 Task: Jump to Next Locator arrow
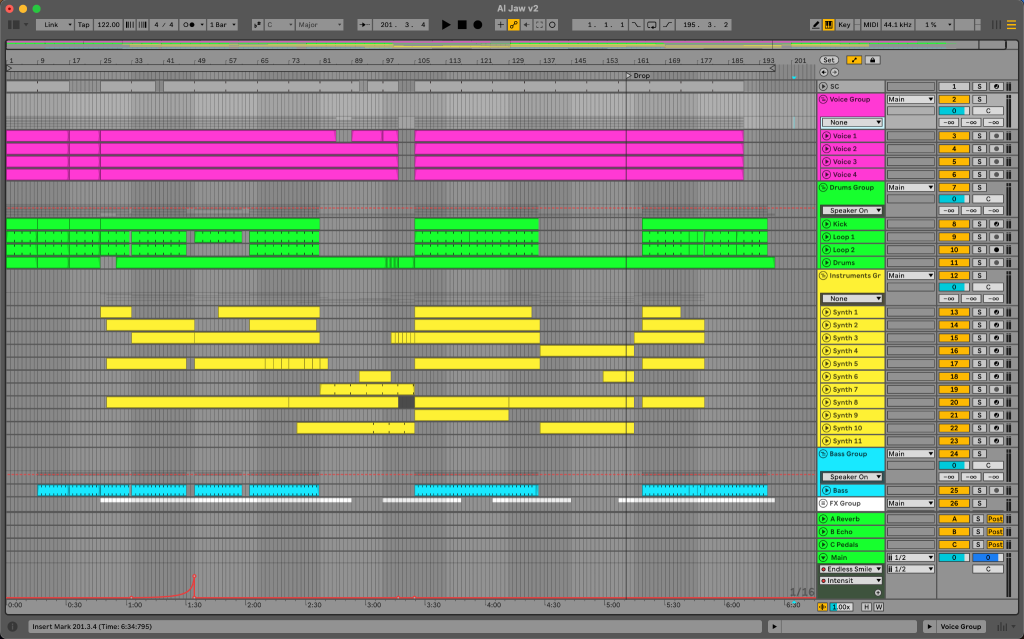point(834,73)
